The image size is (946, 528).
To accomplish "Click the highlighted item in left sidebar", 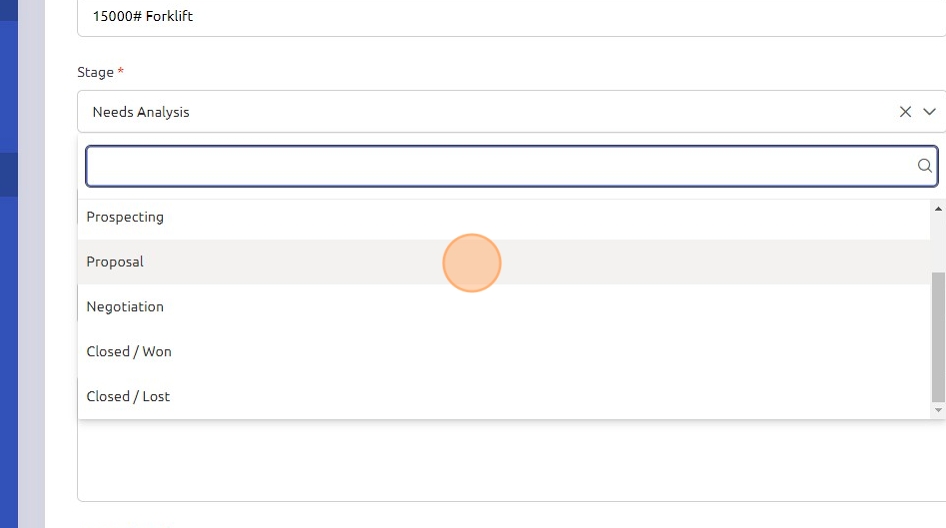I will pos(9,174).
